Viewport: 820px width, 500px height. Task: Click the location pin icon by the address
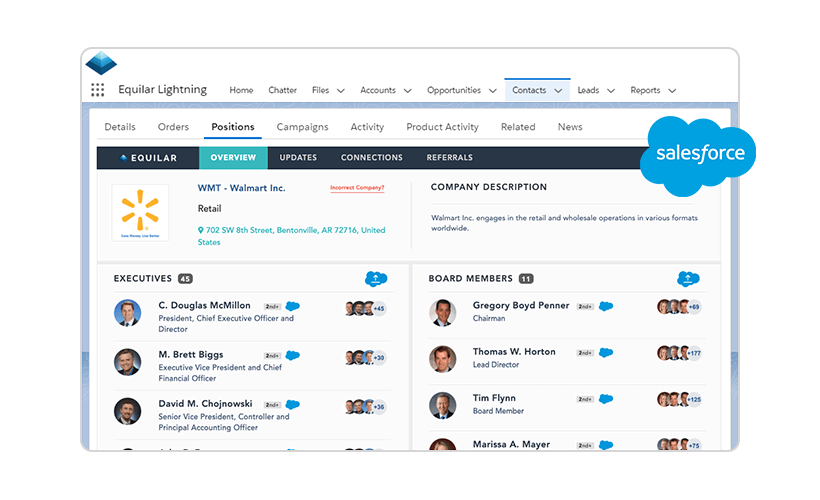(200, 230)
